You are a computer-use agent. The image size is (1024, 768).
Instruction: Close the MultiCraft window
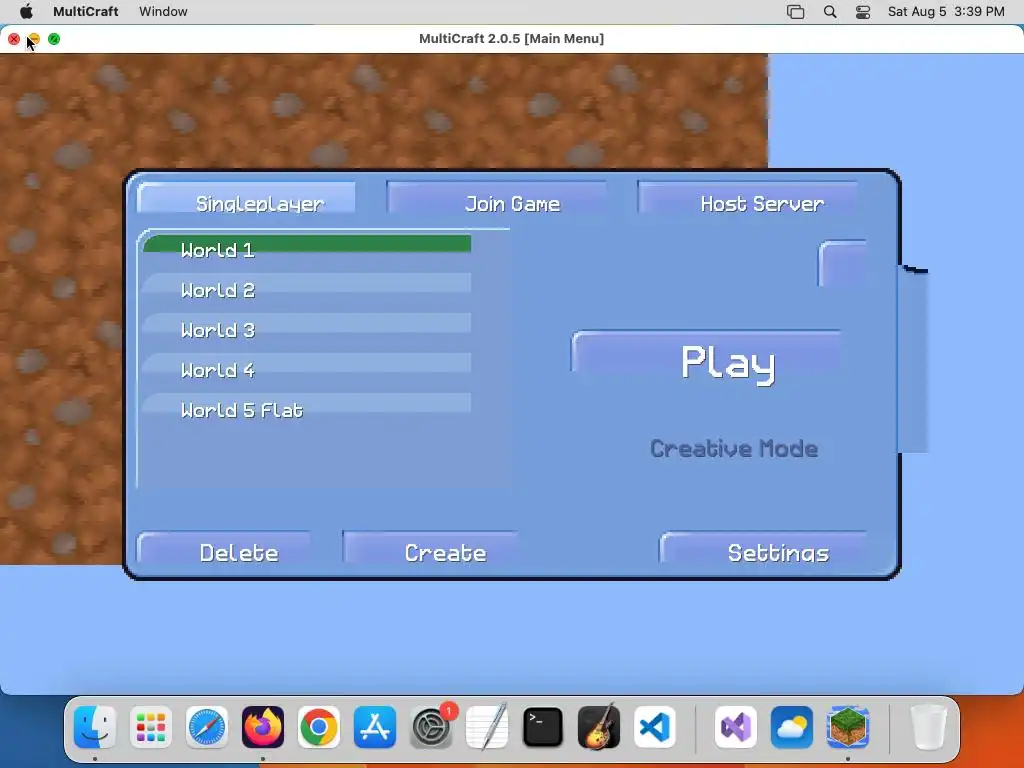point(14,39)
